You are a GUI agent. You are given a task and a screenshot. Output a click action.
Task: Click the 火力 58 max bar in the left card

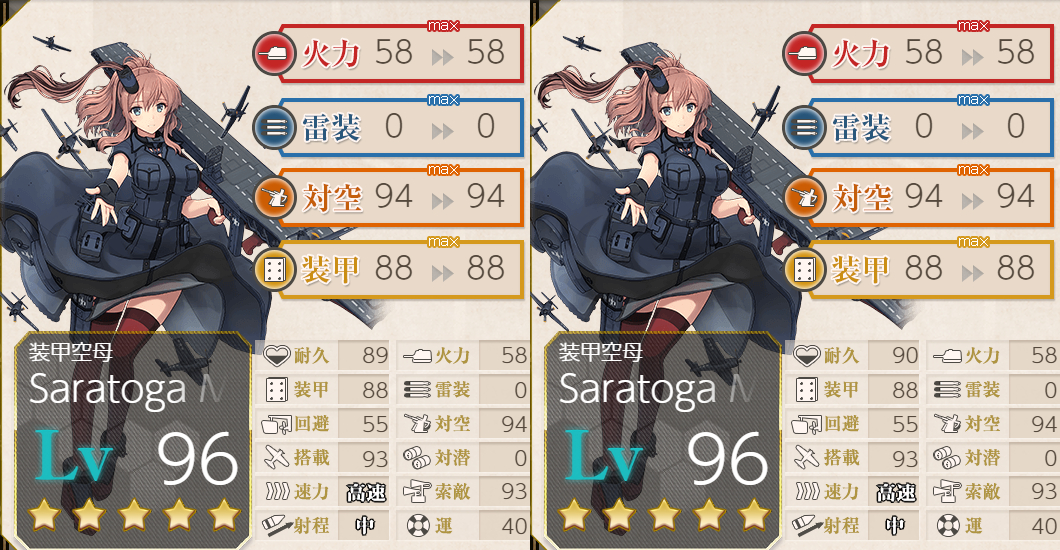tap(402, 53)
